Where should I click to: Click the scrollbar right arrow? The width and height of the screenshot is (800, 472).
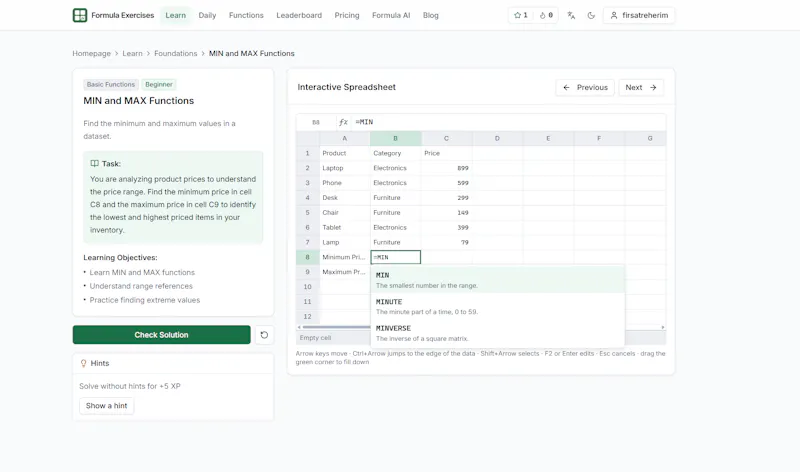click(x=663, y=327)
